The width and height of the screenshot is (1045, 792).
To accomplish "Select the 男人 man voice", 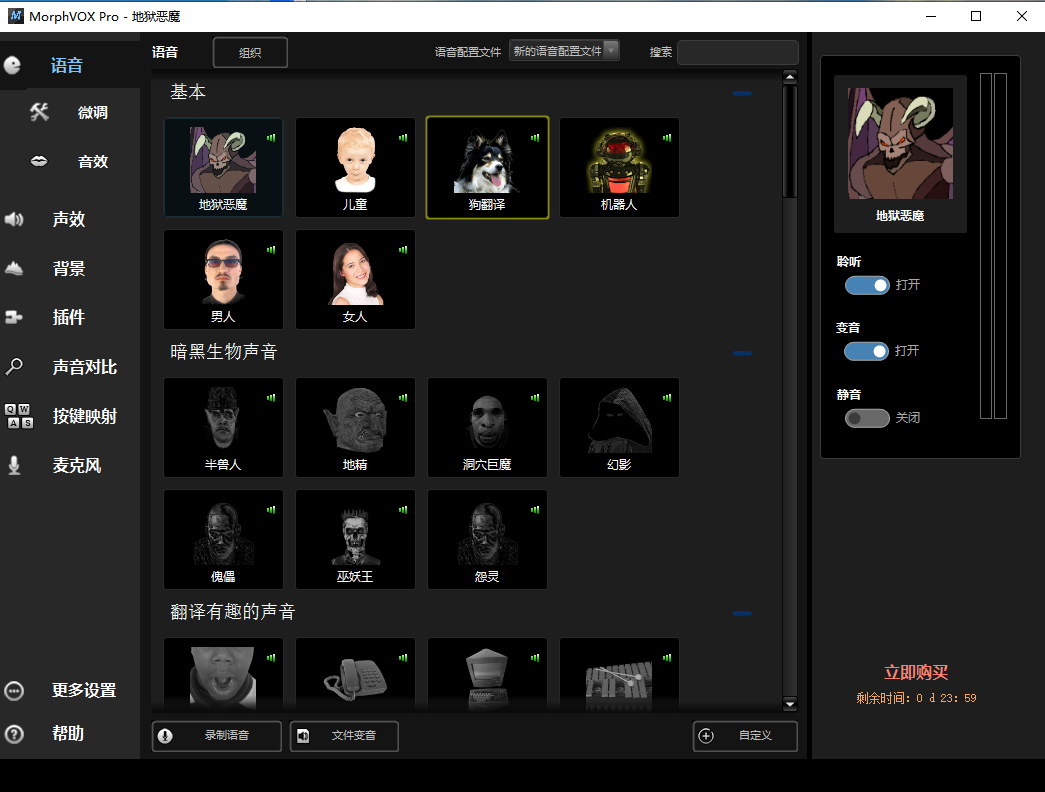I will pos(223,279).
